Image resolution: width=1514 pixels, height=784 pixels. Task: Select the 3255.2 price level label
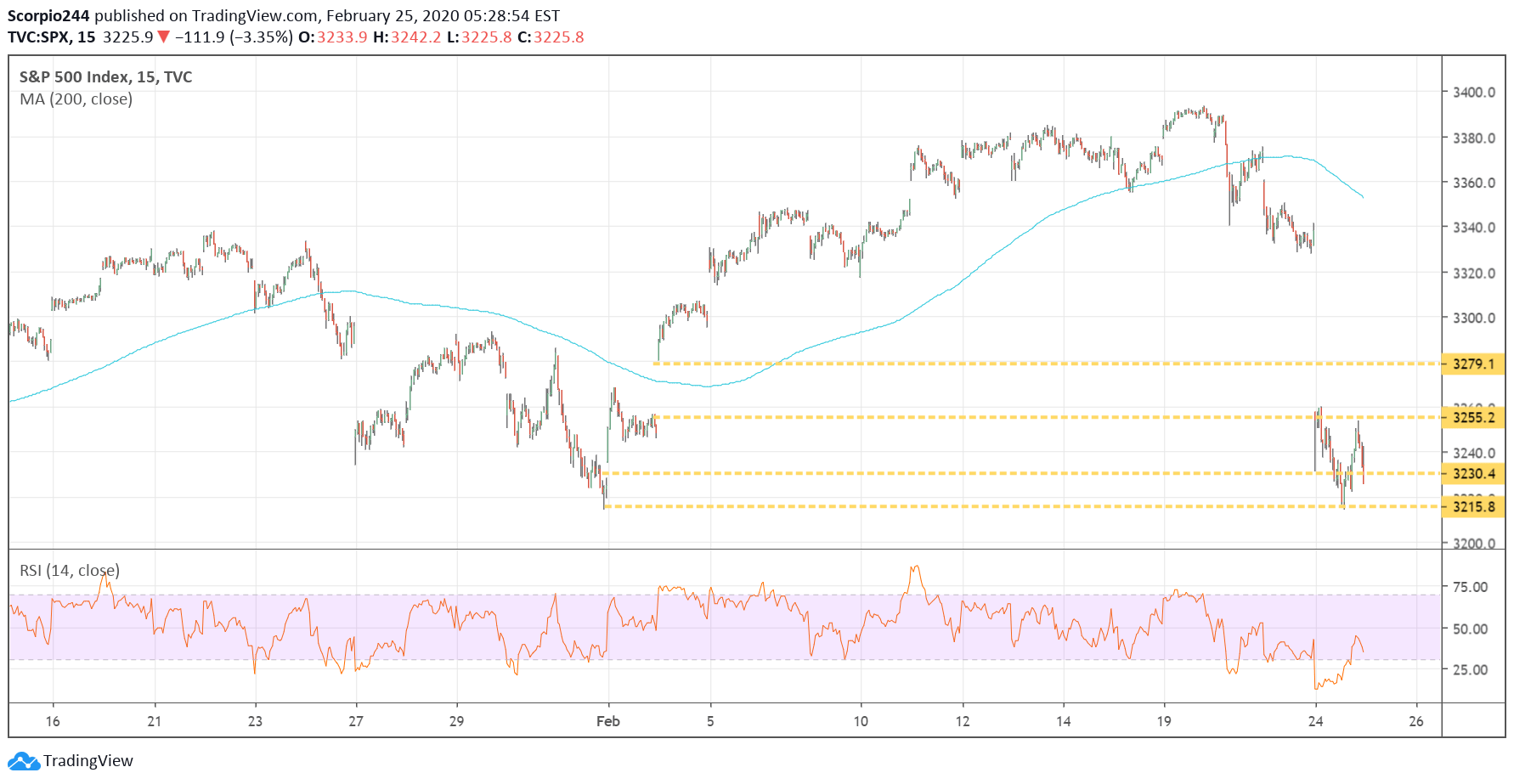point(1474,417)
